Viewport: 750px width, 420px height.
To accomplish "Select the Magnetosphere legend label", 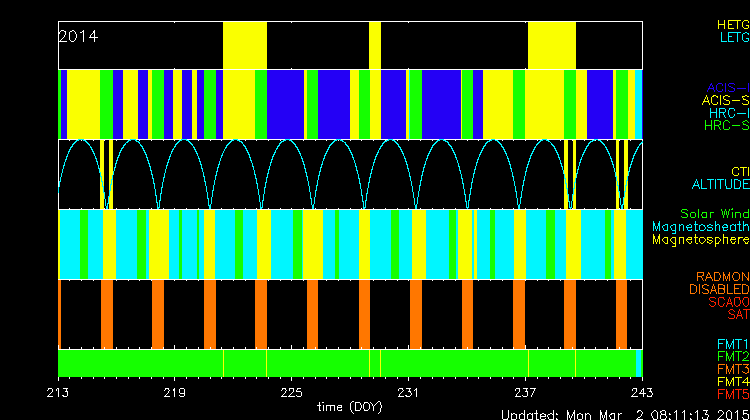I will coord(701,240).
